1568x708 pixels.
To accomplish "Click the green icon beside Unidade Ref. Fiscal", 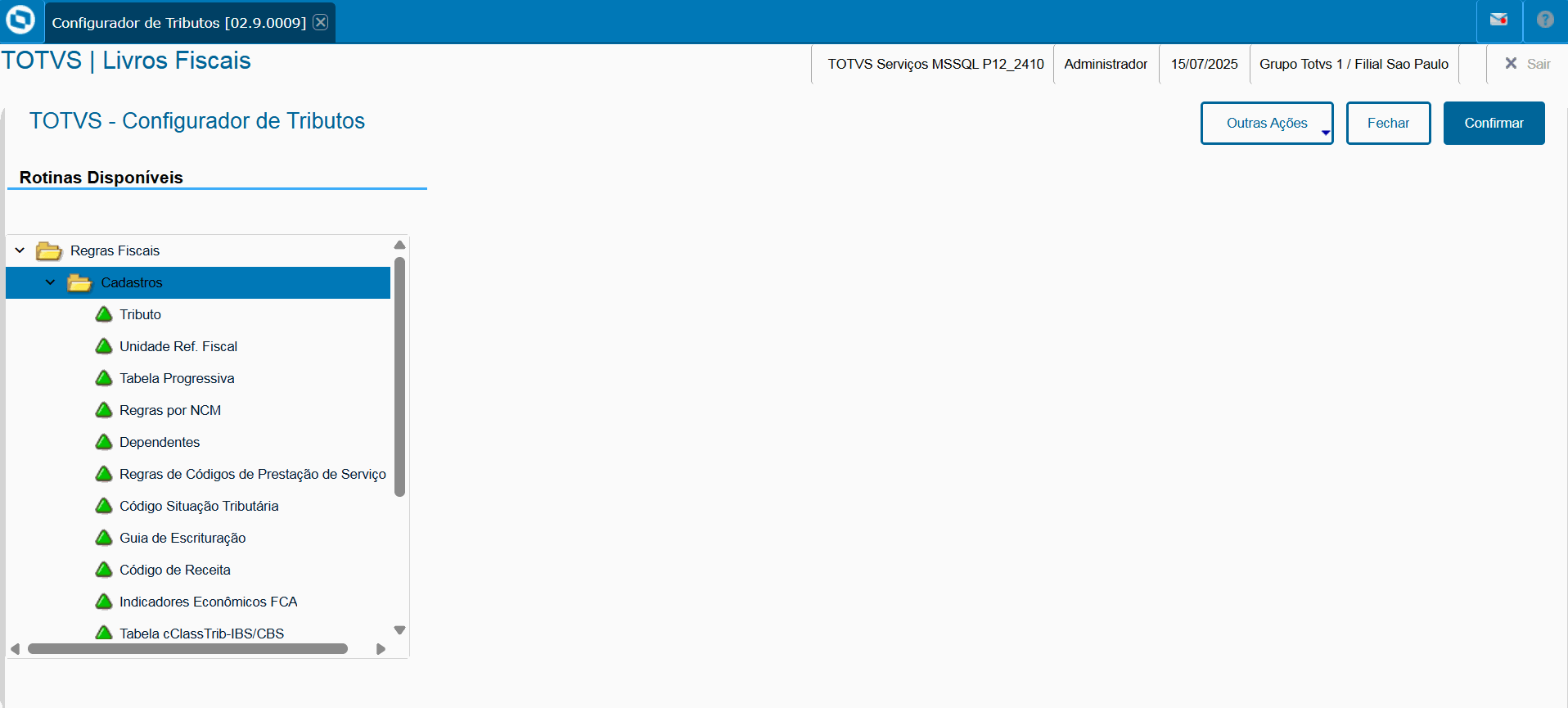I will tap(104, 346).
